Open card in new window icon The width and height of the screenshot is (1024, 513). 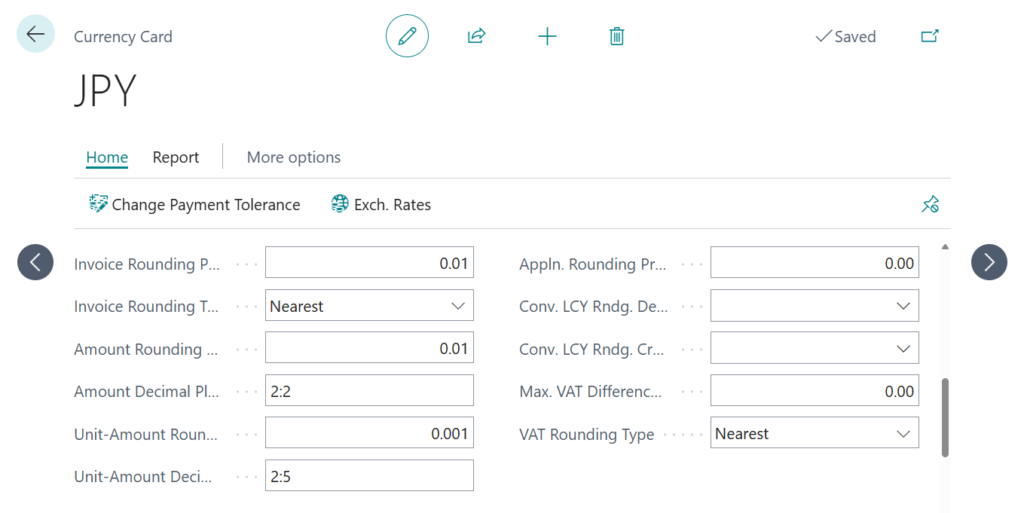[x=929, y=36]
